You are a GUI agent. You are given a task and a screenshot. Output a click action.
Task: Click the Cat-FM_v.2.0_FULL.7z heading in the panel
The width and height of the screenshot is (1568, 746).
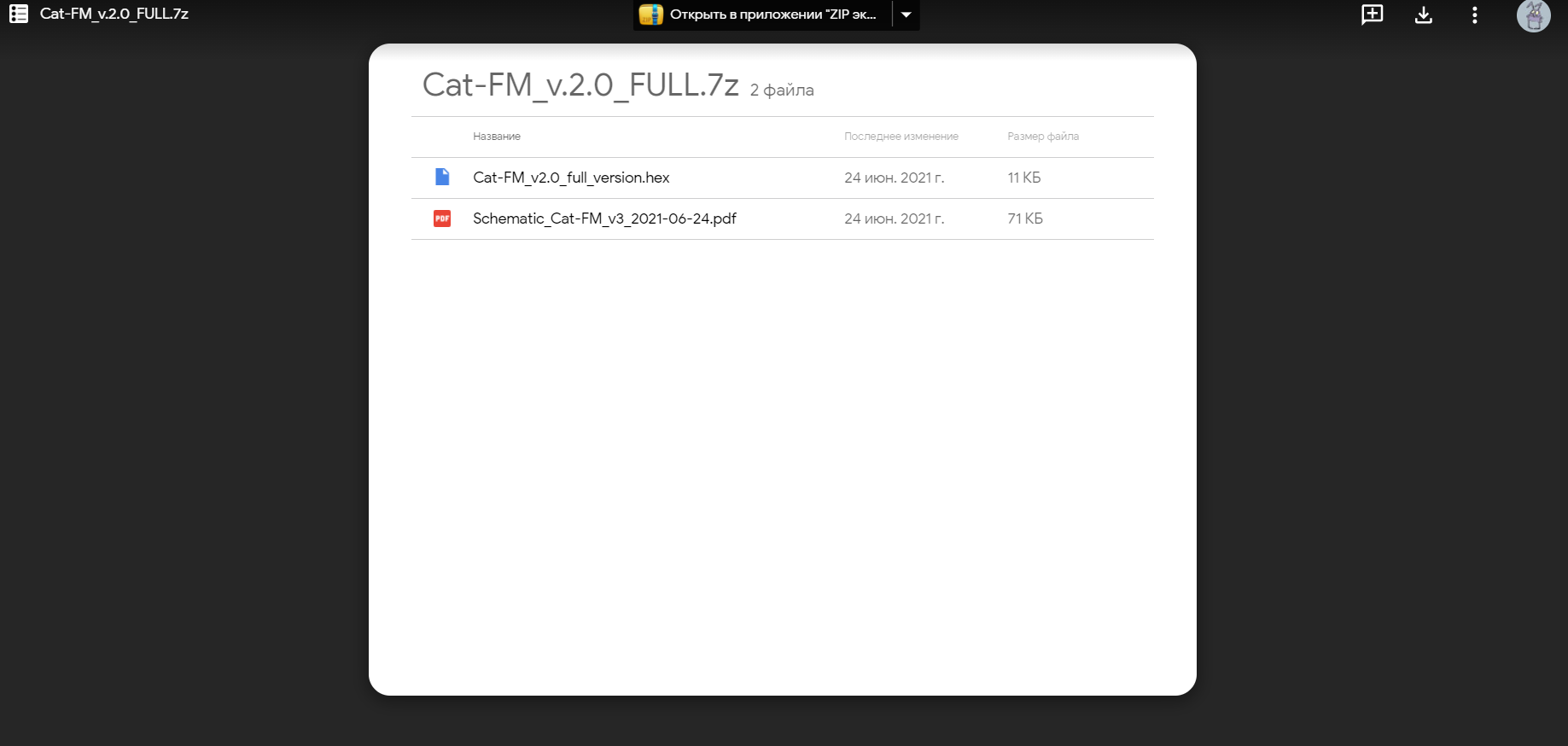coord(580,85)
